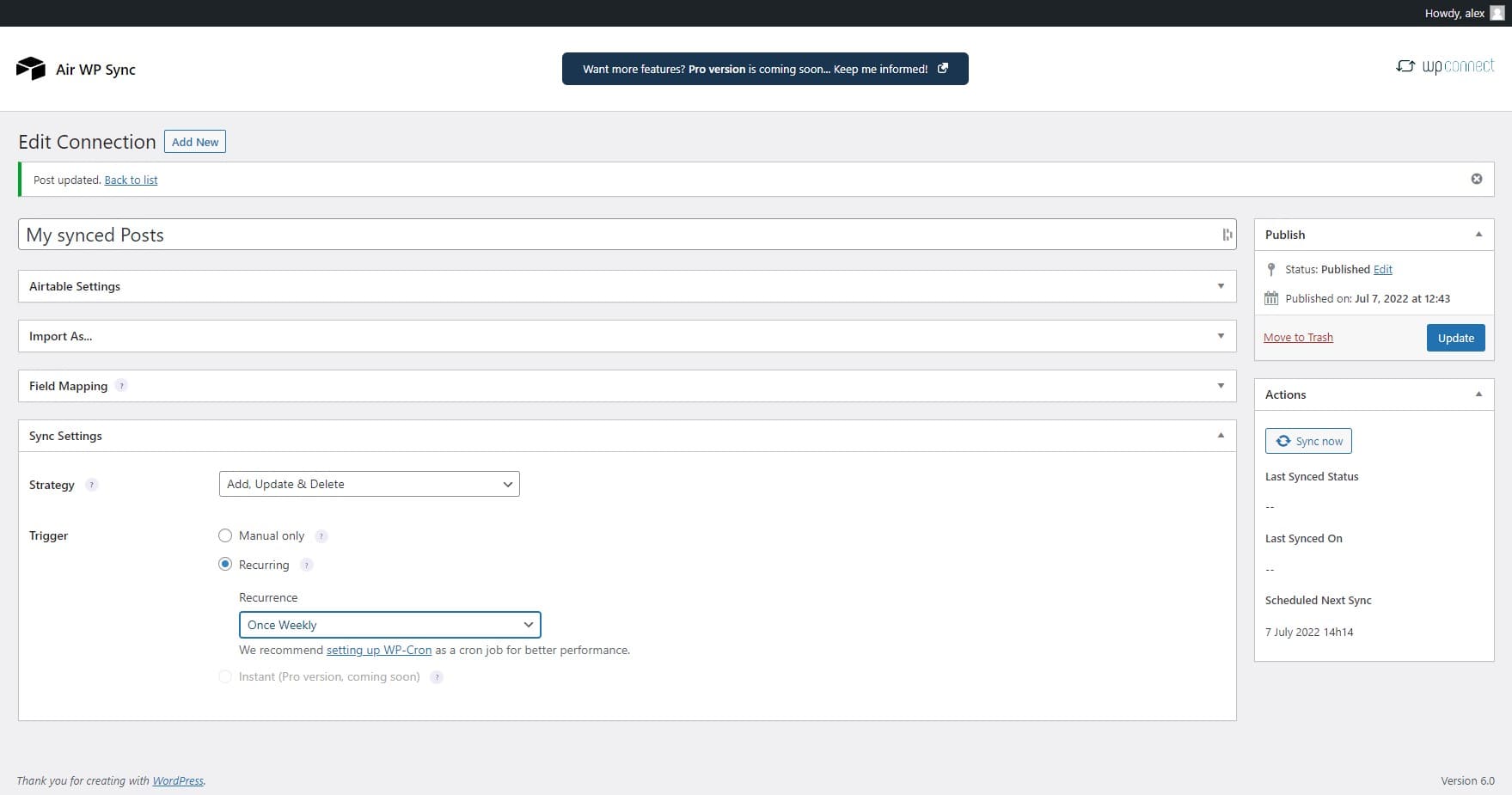This screenshot has width=1512, height=795.
Task: Click the wpconnect logo
Action: 1445,66
